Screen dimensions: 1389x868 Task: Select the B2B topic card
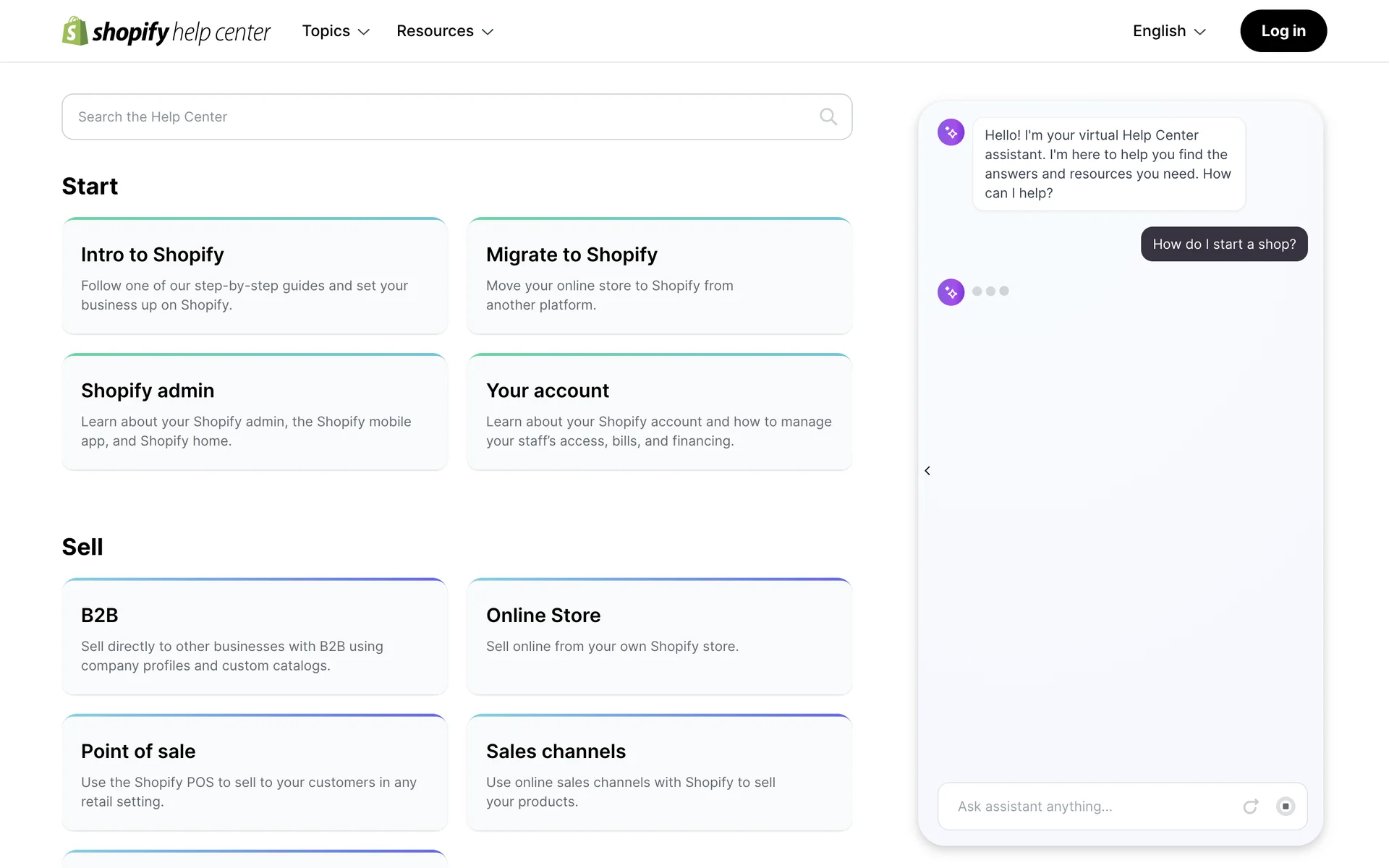tap(254, 637)
